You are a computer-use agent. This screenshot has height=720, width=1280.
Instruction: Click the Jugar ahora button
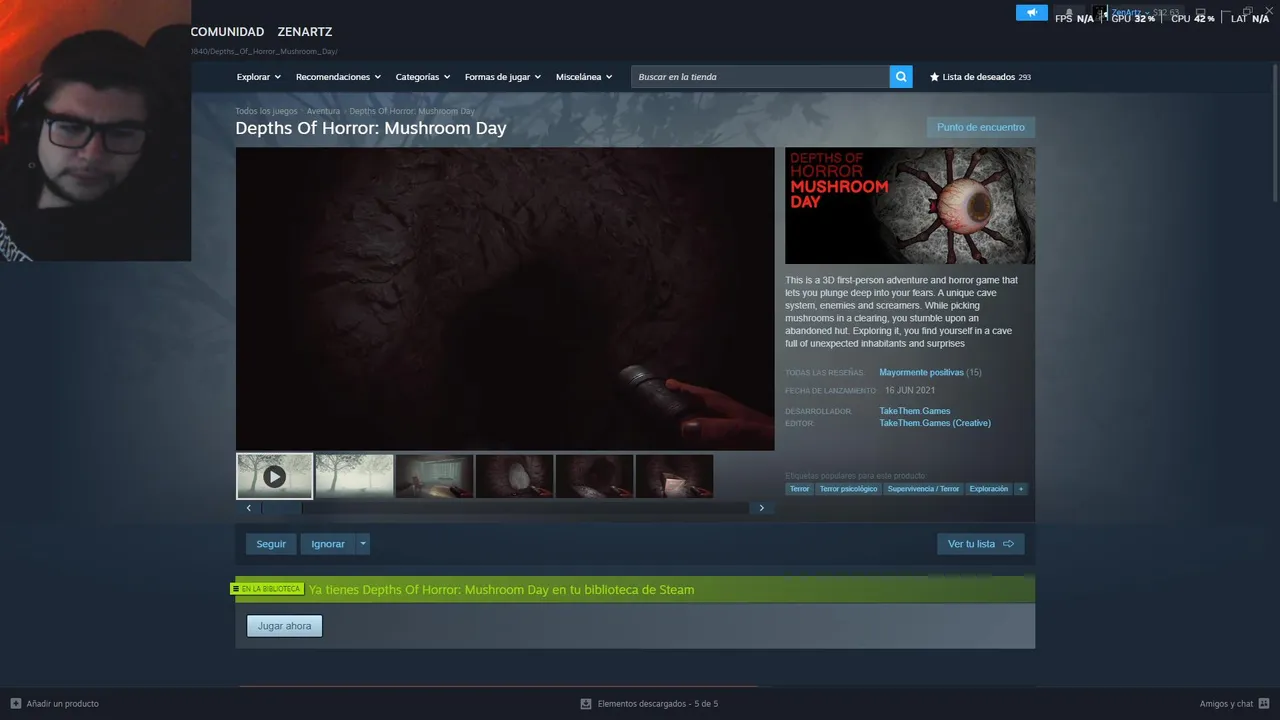tap(285, 626)
